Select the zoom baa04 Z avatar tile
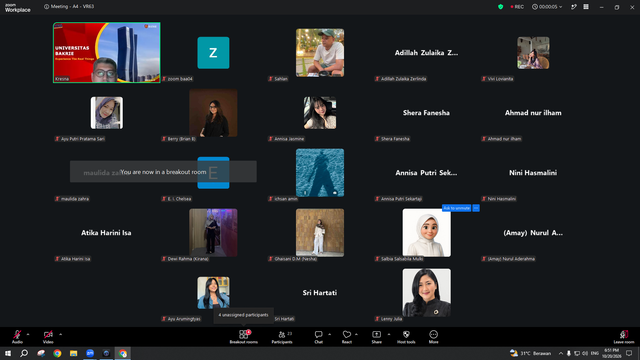Image resolution: width=640 pixels, height=360 pixels. [213, 53]
